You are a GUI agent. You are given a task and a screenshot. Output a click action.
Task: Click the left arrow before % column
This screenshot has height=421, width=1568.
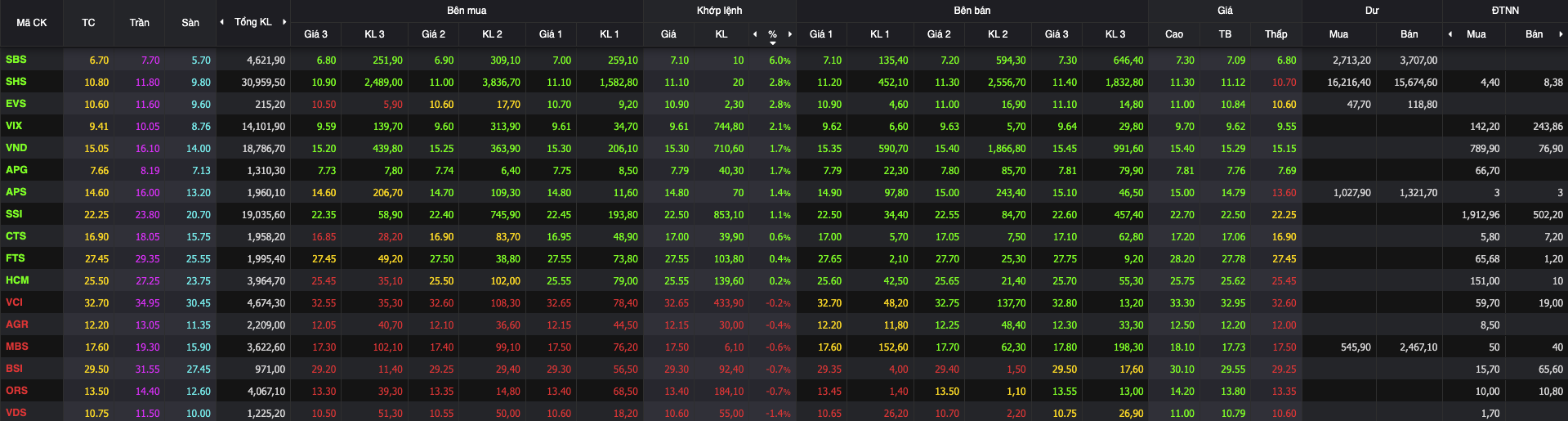755,34
